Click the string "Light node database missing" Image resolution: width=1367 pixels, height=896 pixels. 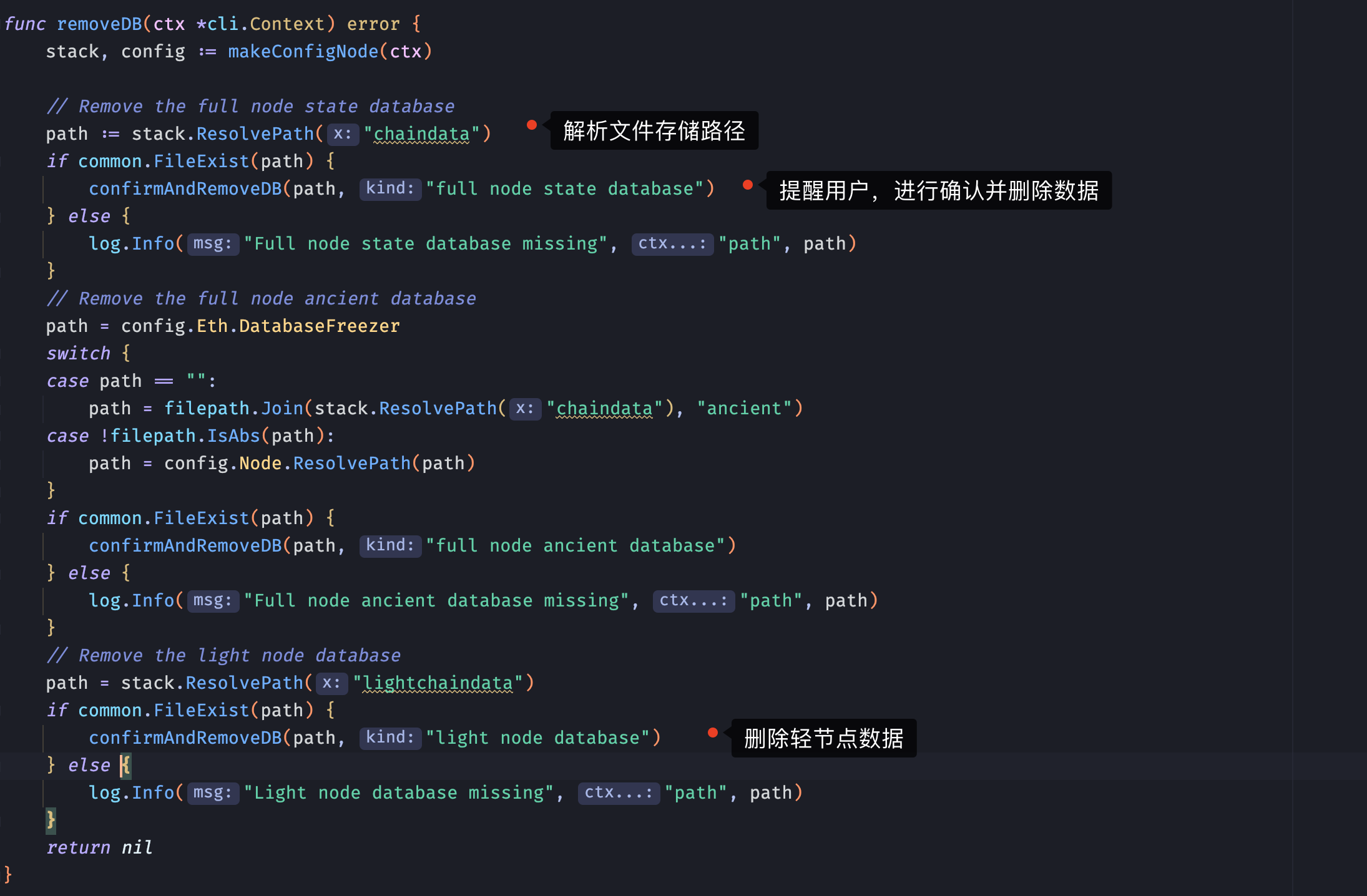click(399, 793)
